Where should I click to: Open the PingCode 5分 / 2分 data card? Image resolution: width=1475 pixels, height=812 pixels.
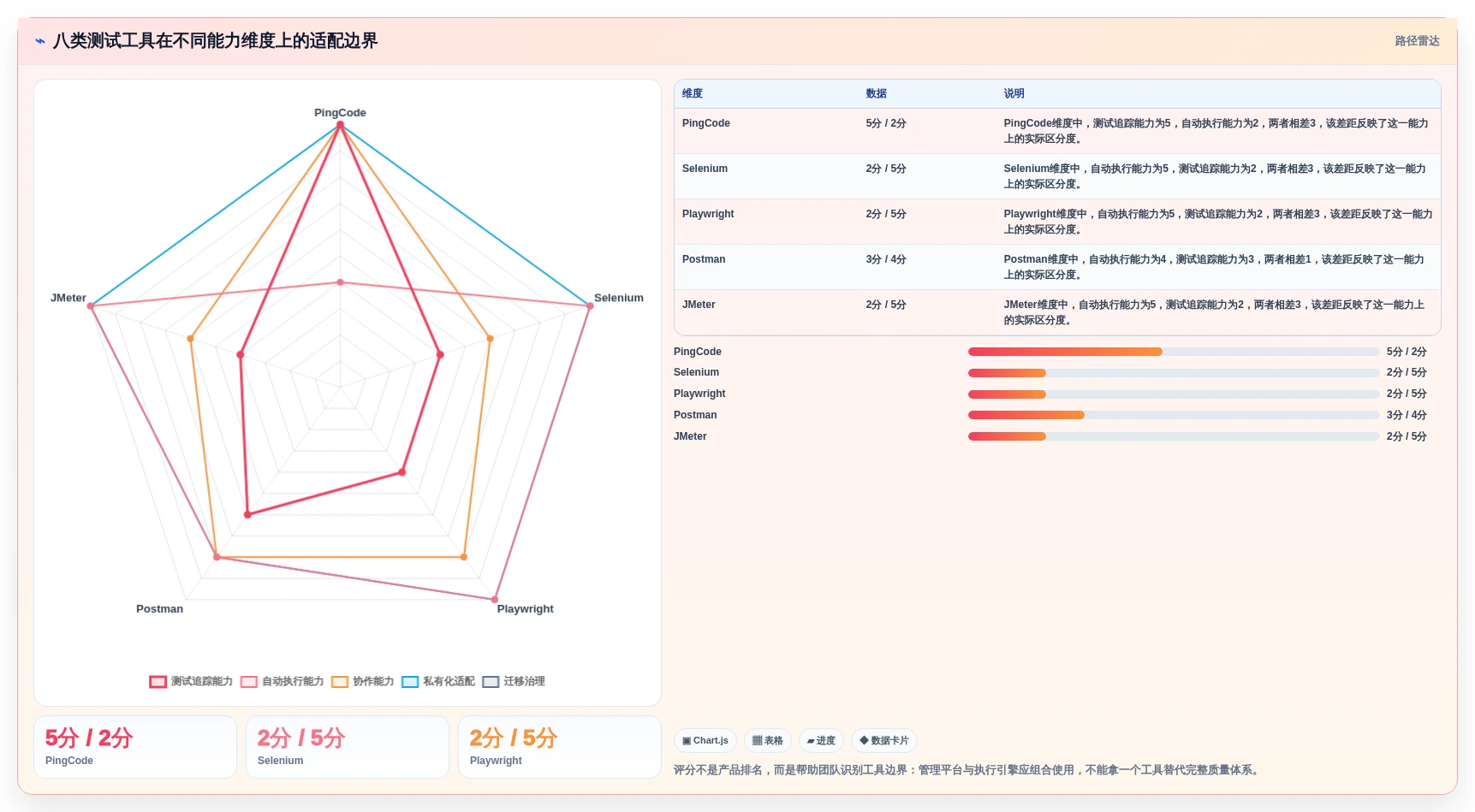[135, 747]
